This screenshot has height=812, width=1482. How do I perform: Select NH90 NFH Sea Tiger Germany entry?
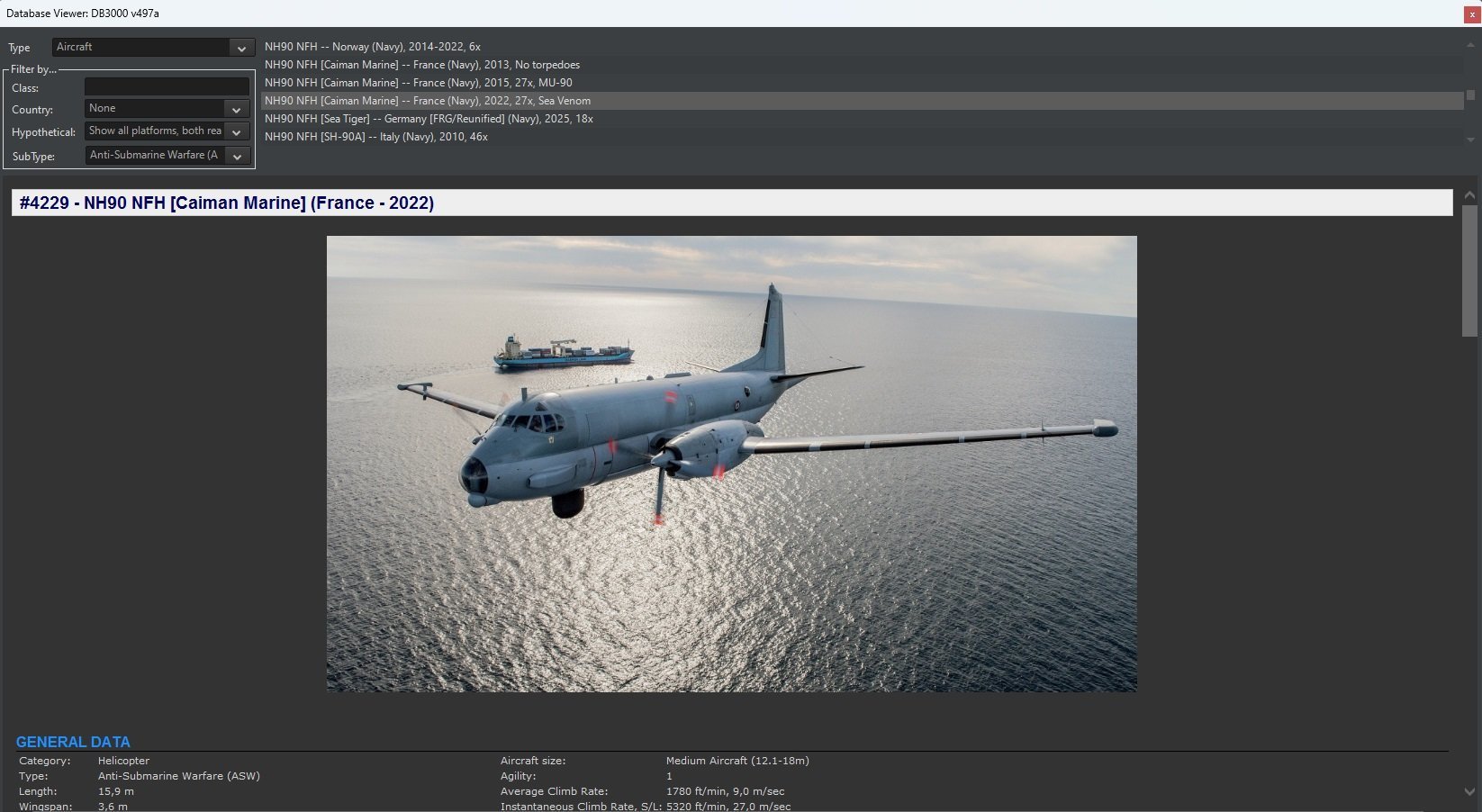point(429,119)
